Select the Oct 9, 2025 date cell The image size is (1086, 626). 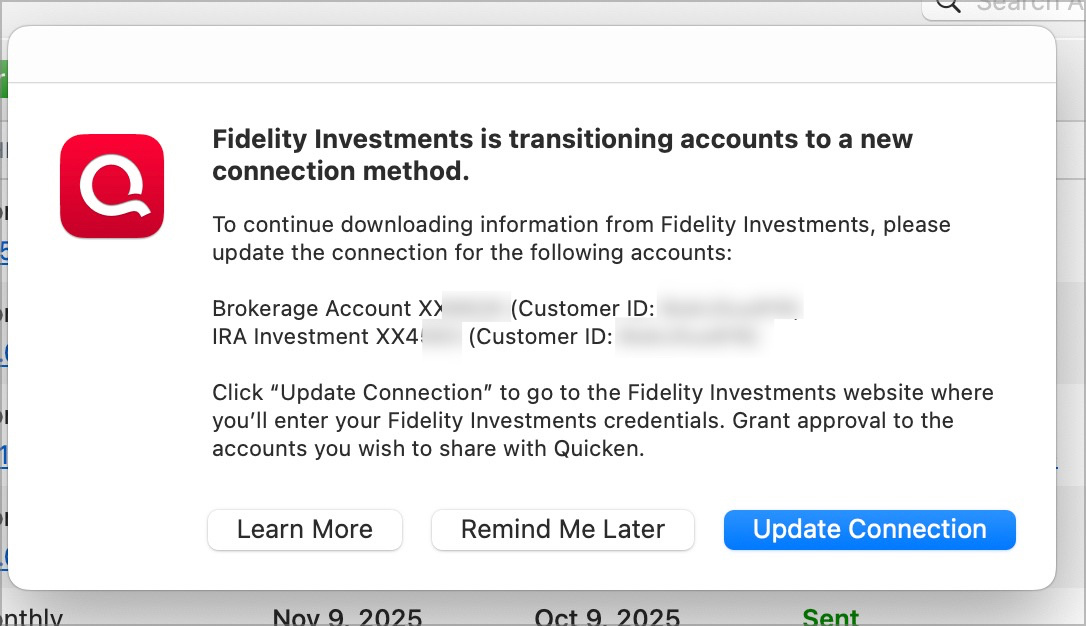(606, 617)
